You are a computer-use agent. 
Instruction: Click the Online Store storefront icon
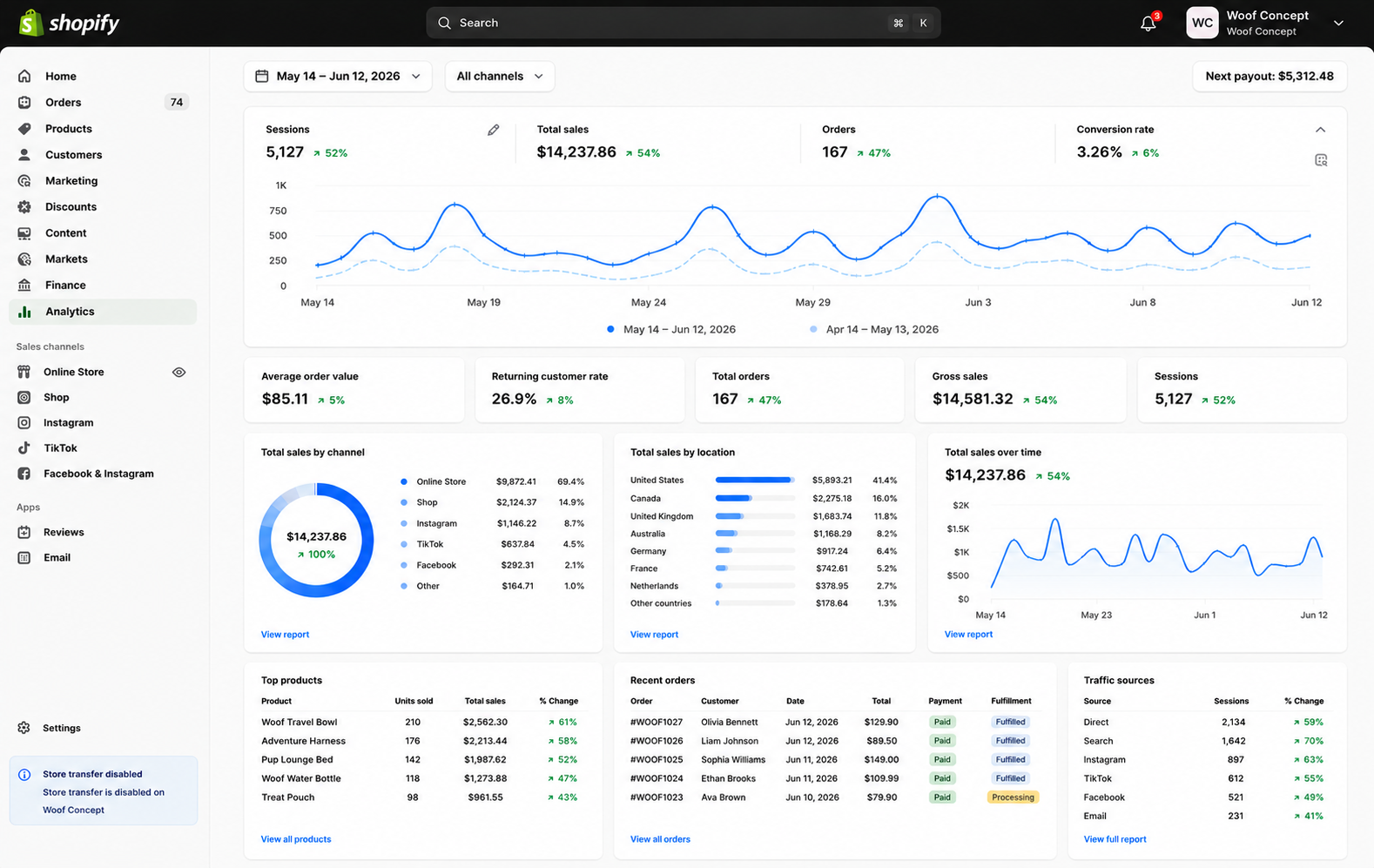point(24,372)
